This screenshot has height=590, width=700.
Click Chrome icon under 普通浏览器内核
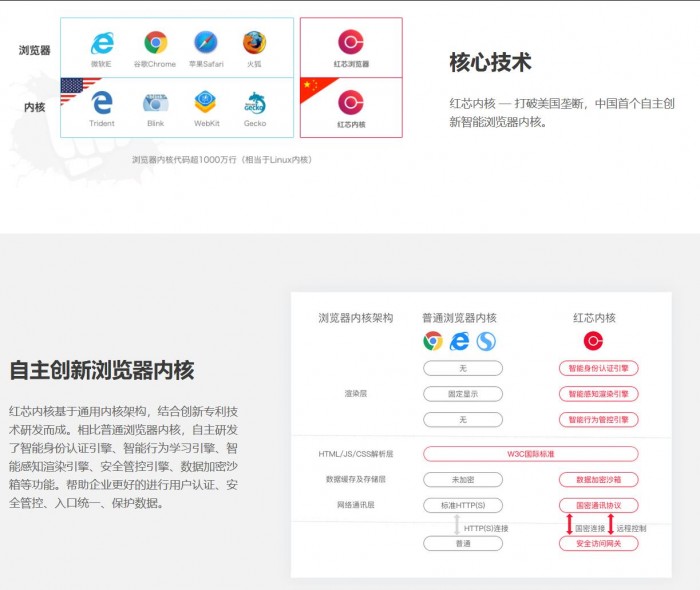pyautogui.click(x=433, y=341)
